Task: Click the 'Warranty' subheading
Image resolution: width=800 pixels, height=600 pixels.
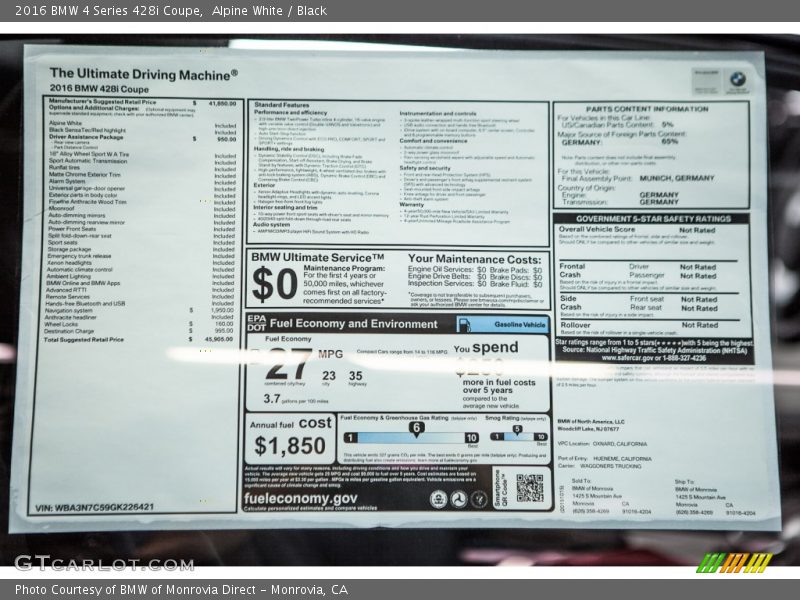Action: pos(412,205)
